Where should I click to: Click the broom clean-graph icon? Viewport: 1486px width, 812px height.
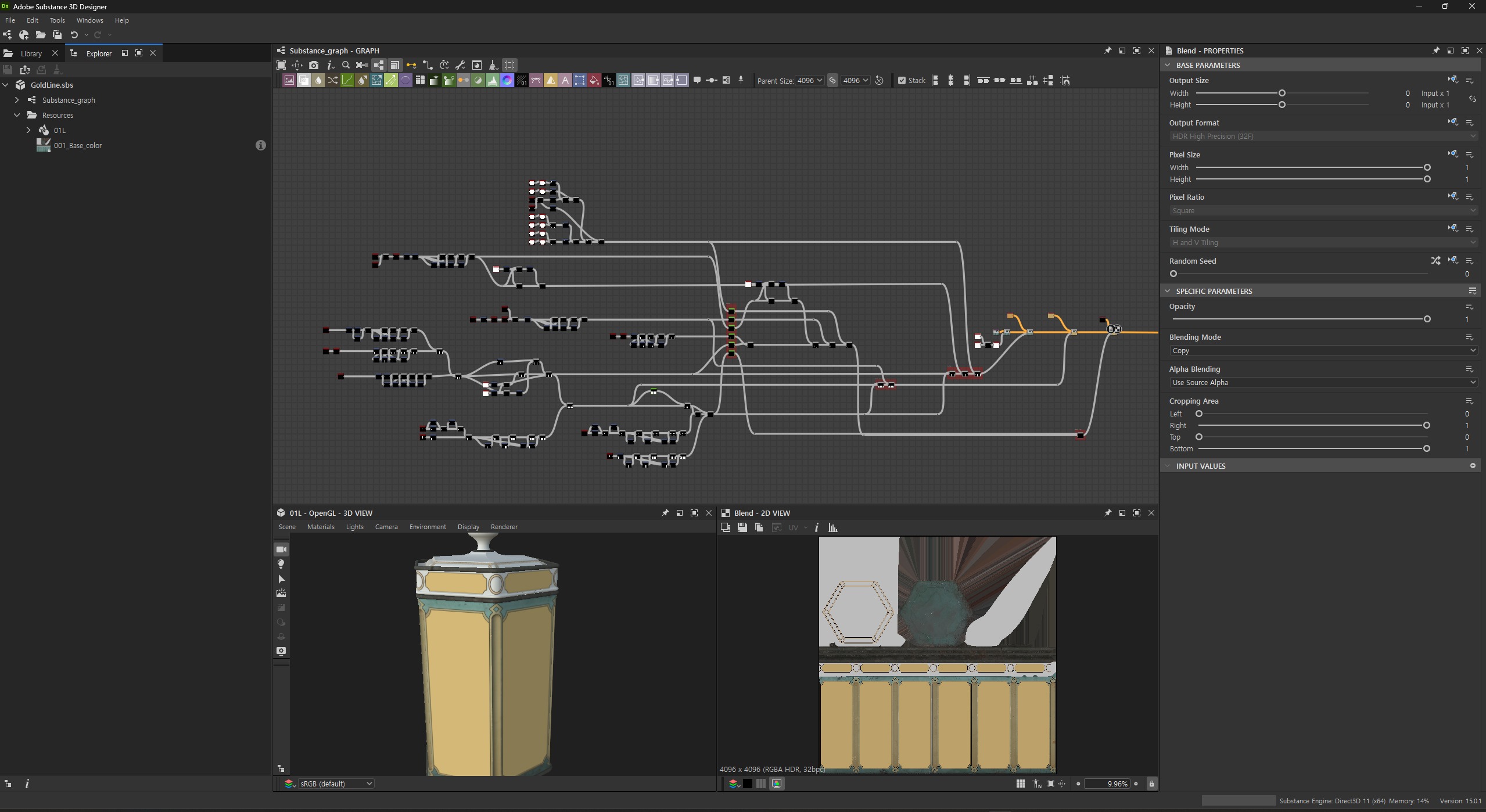493,65
